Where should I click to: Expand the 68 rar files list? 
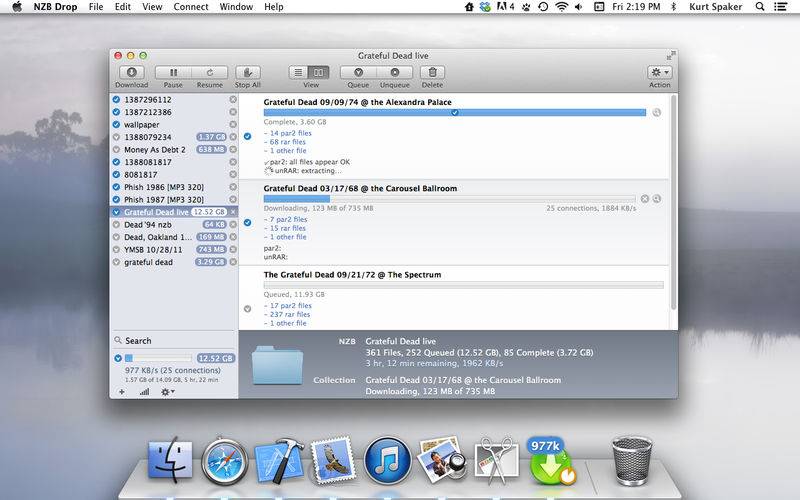tap(289, 141)
